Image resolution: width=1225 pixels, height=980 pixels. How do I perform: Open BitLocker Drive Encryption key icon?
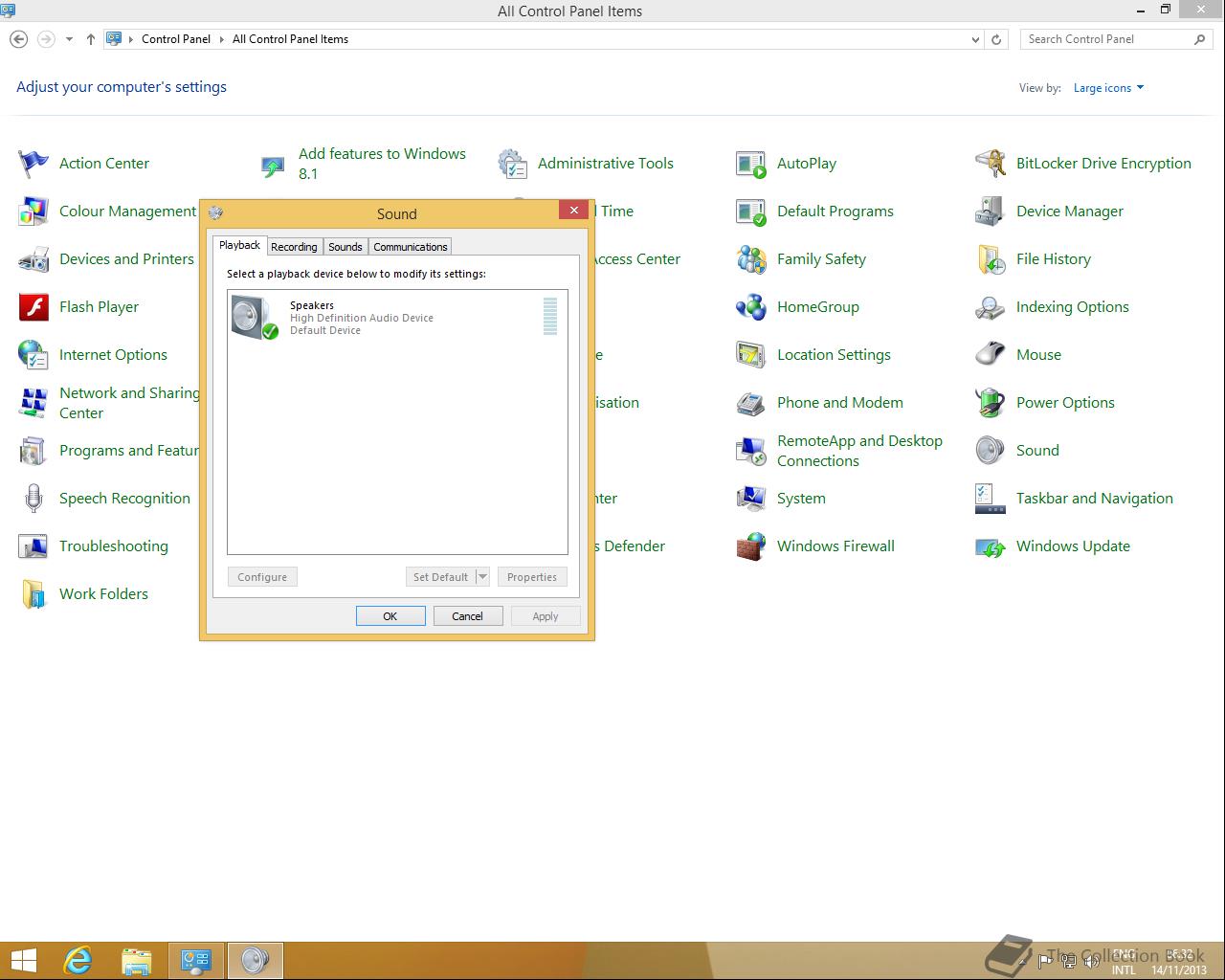[991, 164]
